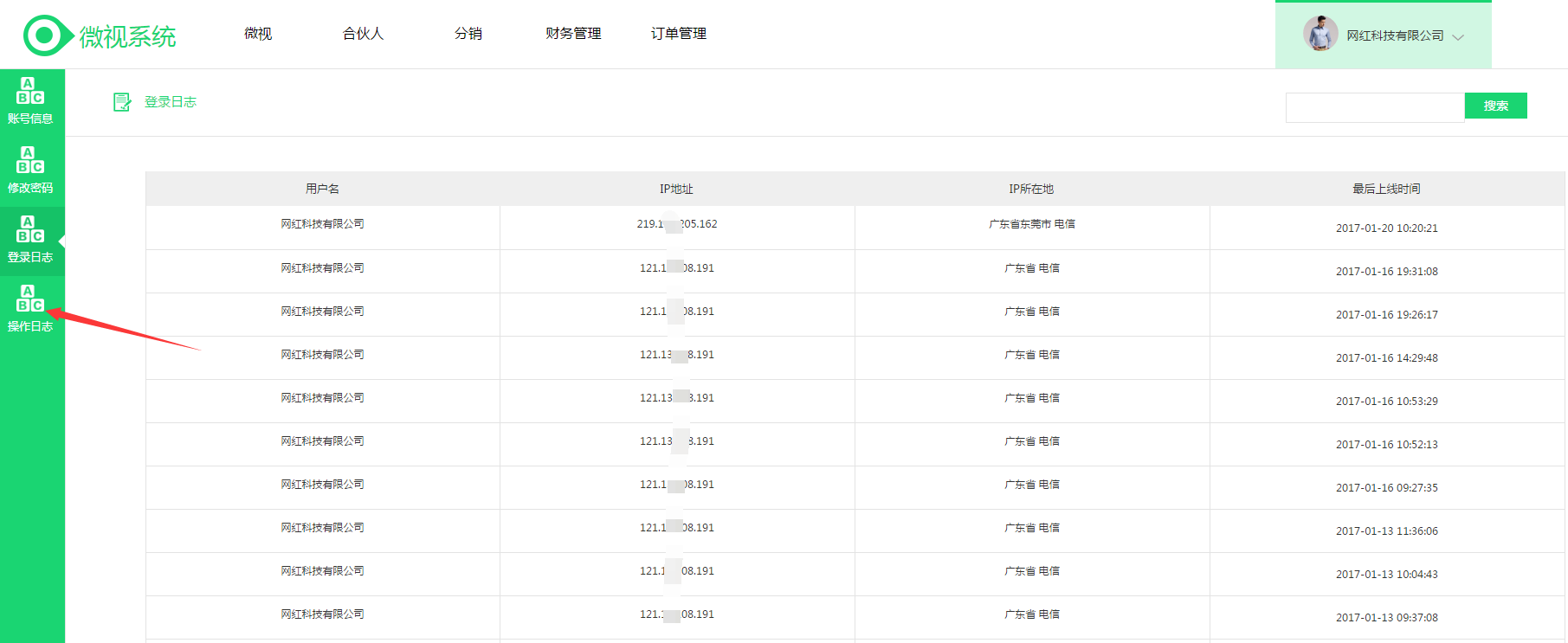Click the 用户名 column header
1568x643 pixels.
(322, 189)
